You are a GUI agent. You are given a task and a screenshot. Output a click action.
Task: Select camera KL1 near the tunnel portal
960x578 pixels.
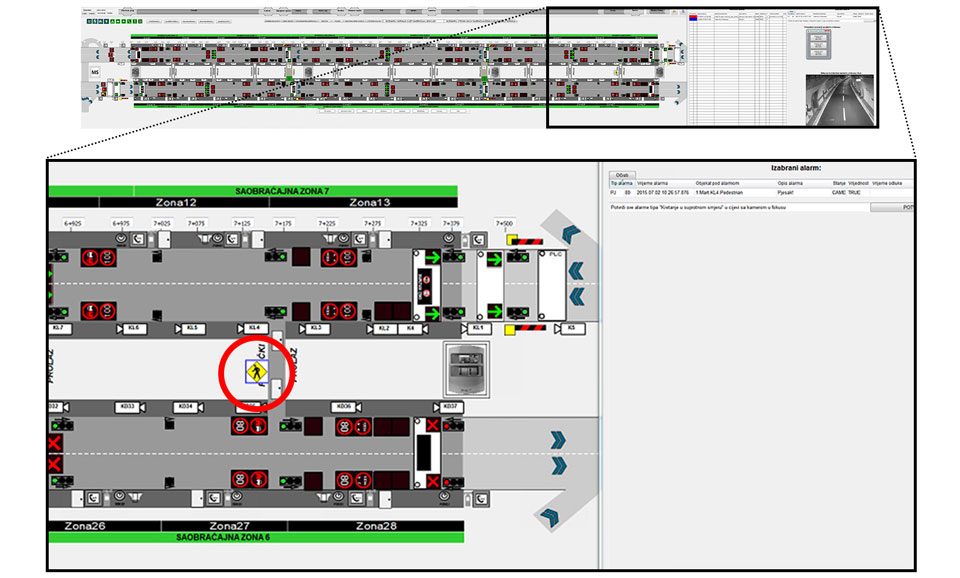[x=478, y=329]
